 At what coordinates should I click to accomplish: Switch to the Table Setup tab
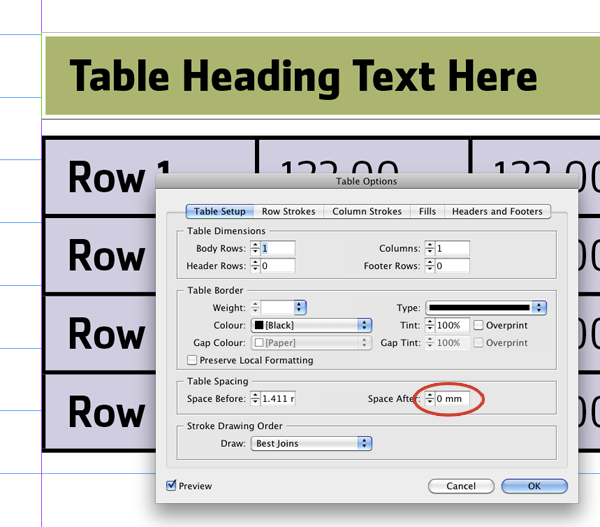click(220, 211)
